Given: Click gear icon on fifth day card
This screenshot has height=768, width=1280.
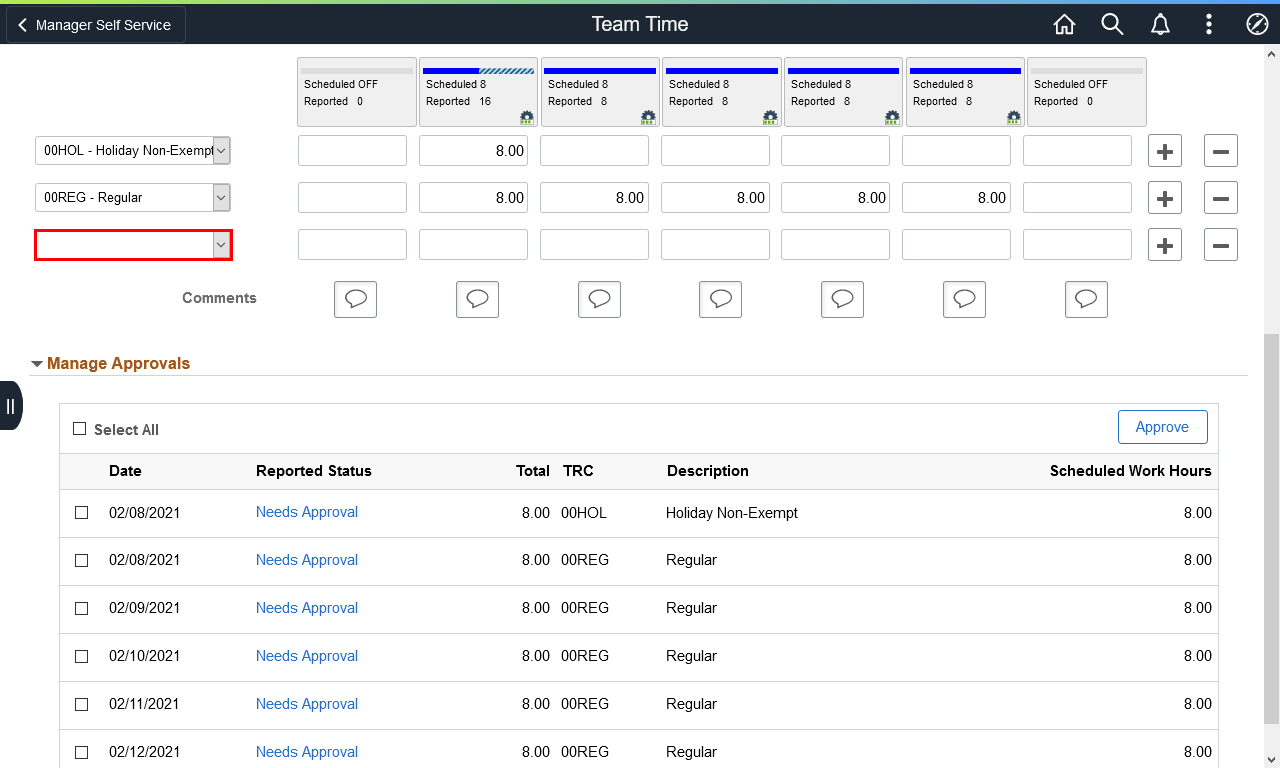Looking at the screenshot, I should [x=892, y=117].
